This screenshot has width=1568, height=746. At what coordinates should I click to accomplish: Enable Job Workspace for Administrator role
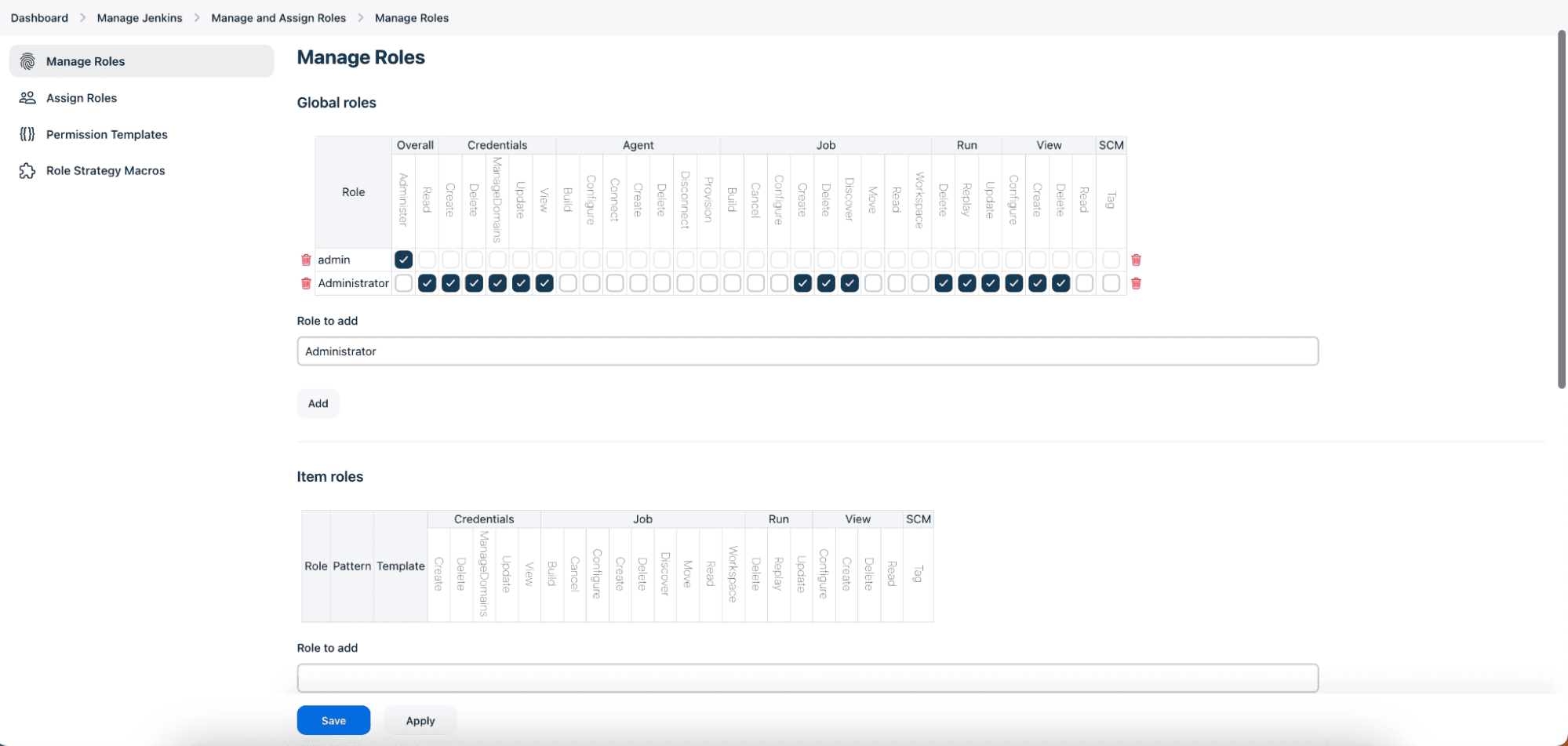click(x=920, y=283)
